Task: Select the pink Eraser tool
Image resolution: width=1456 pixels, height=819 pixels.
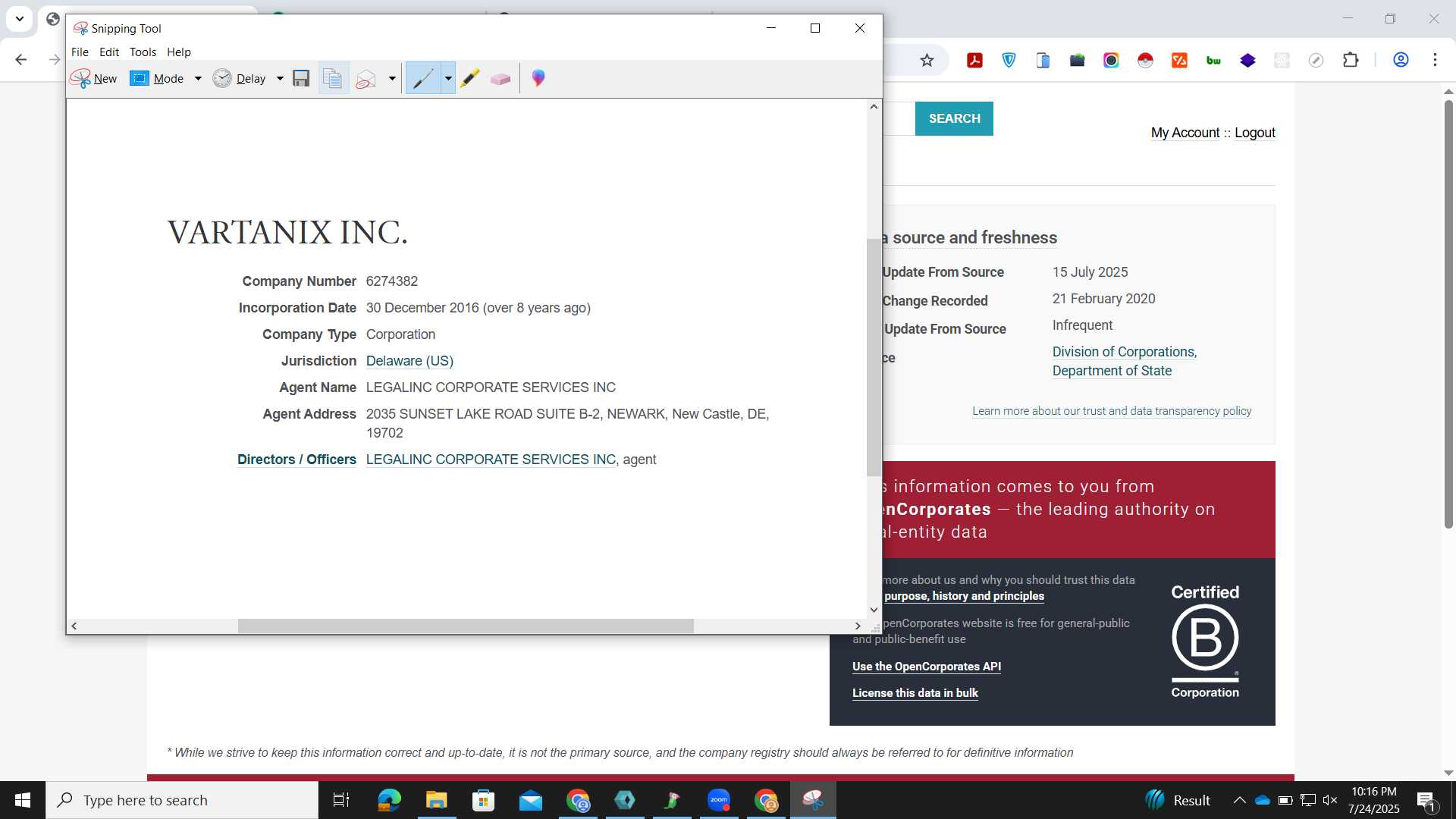Action: click(500, 78)
